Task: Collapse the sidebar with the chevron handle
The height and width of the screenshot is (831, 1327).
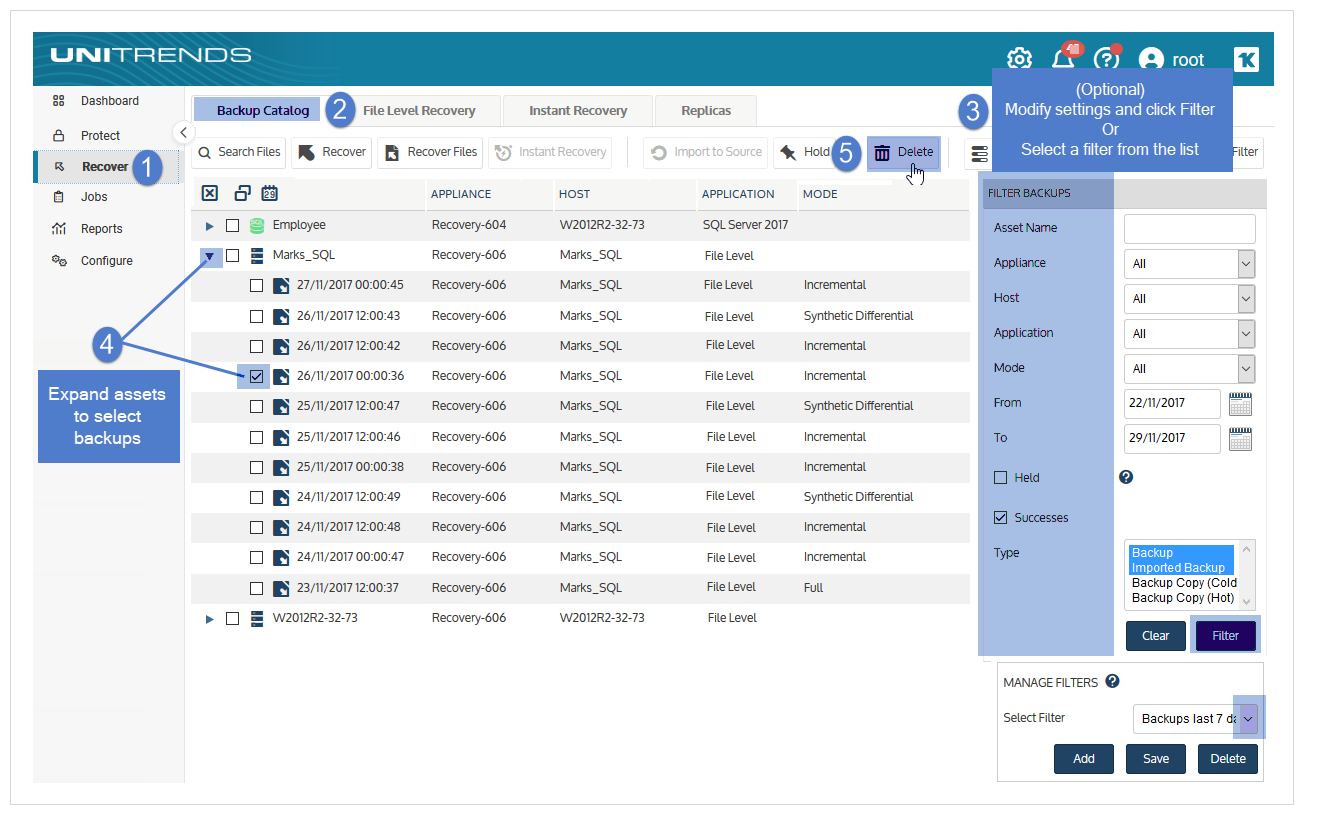Action: (183, 132)
